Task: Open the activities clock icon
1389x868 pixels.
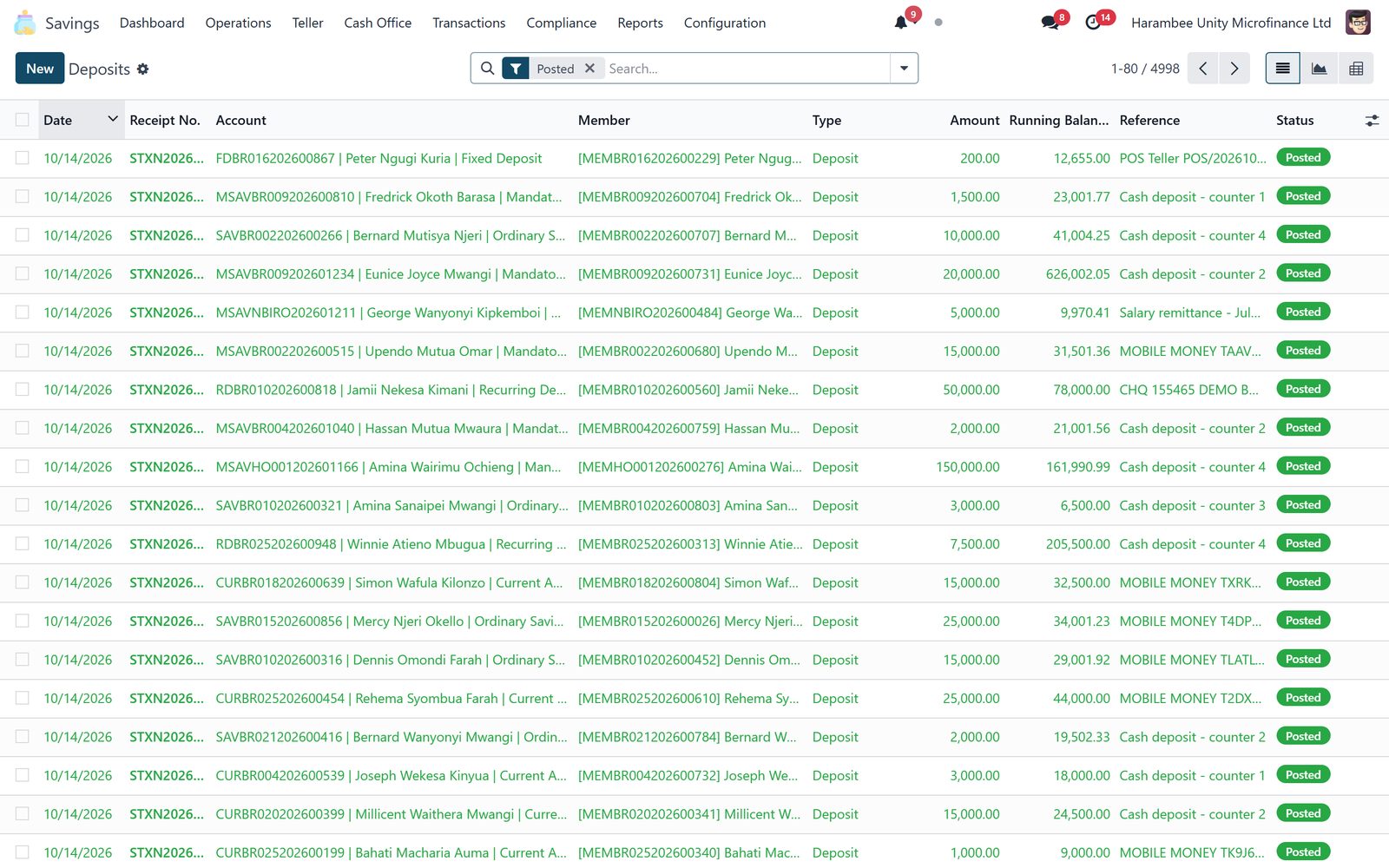Action: pyautogui.click(x=1093, y=23)
